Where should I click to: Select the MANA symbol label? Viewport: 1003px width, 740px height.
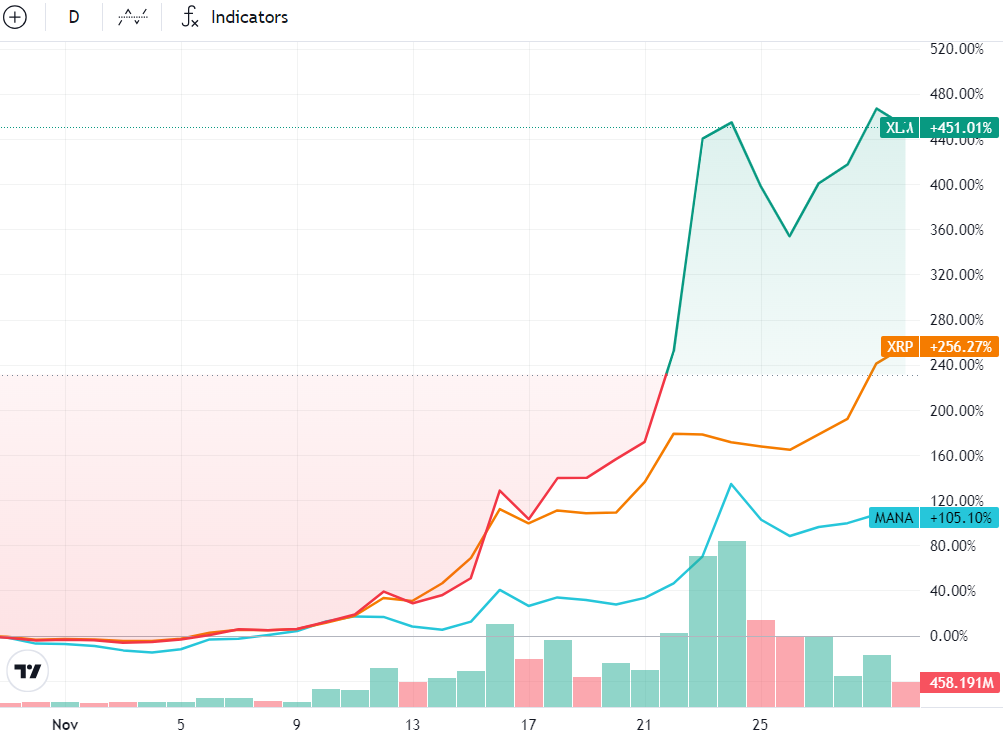coord(894,517)
